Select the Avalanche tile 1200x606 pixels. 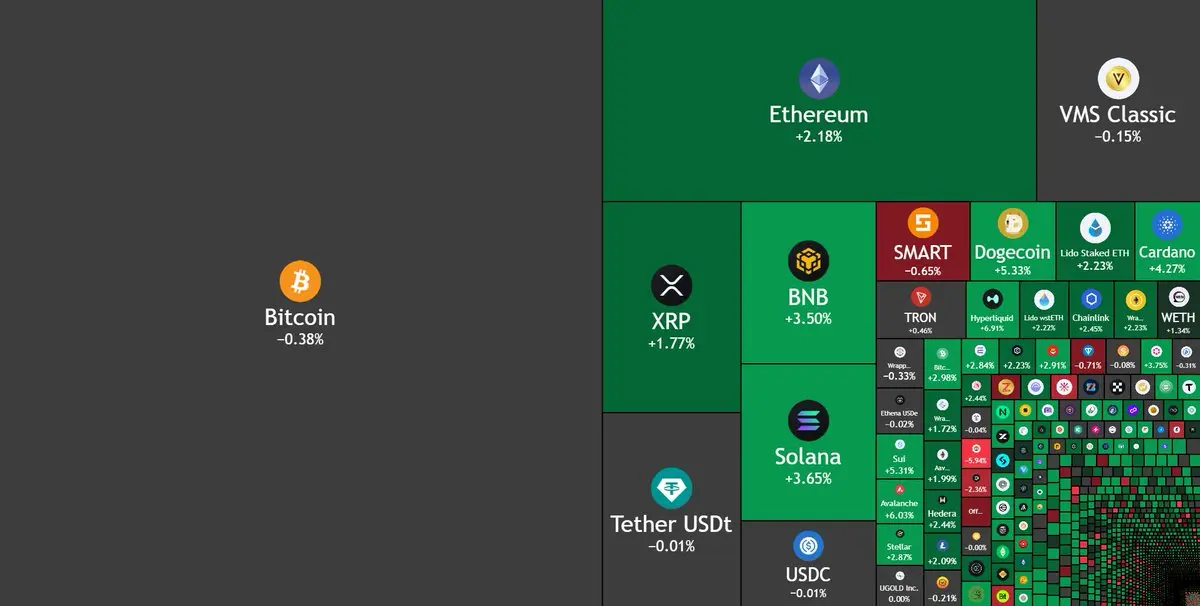click(900, 502)
